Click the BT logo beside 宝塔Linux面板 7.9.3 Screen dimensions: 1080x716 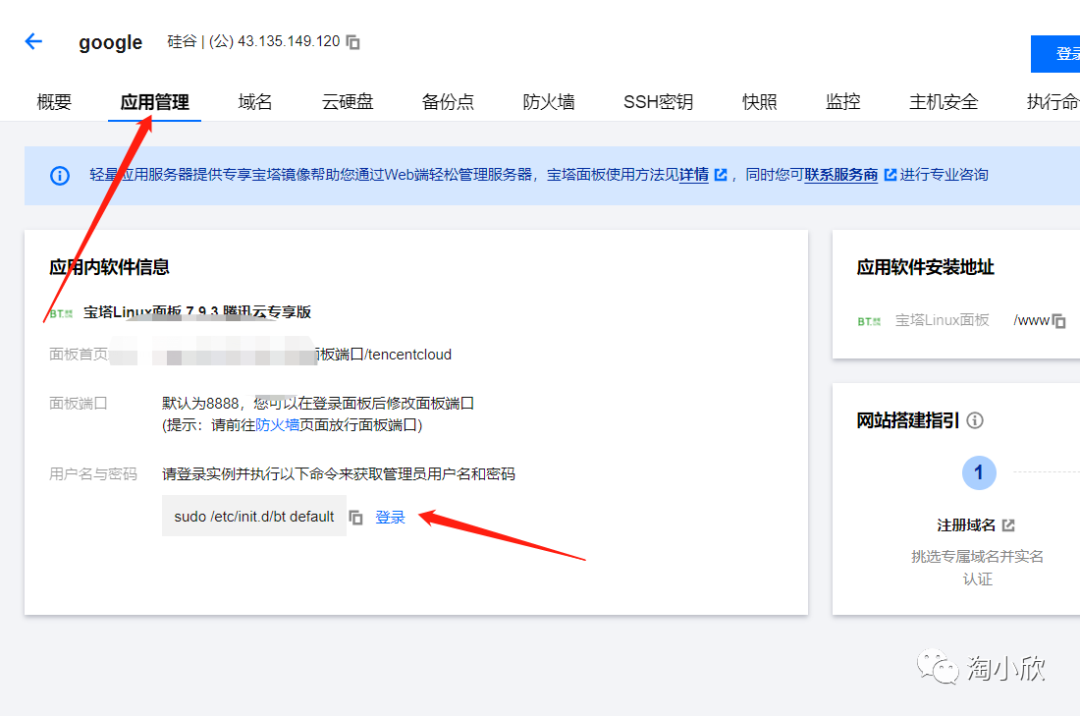[x=61, y=313]
